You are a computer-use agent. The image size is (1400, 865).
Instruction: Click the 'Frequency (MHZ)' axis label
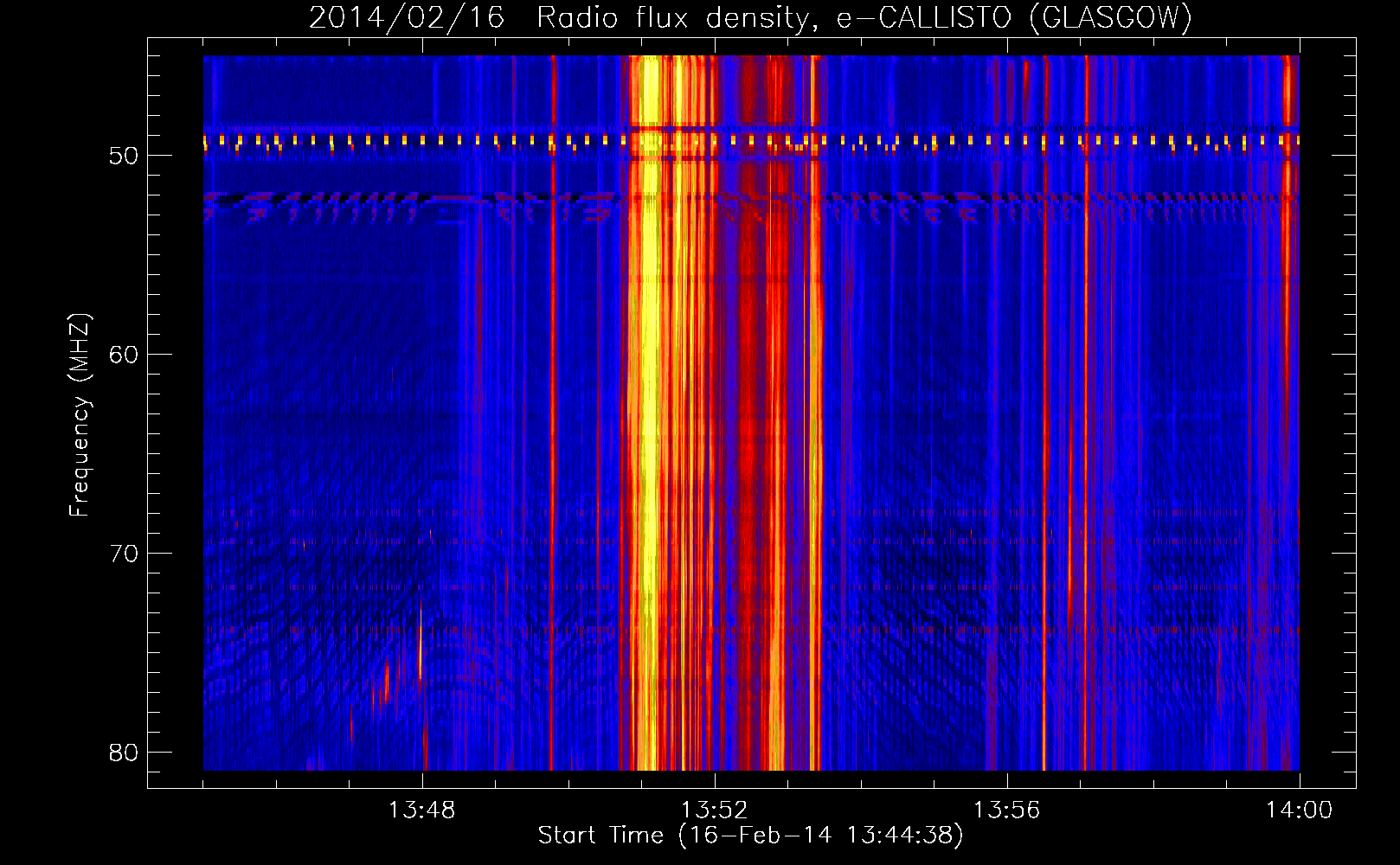pyautogui.click(x=80, y=415)
